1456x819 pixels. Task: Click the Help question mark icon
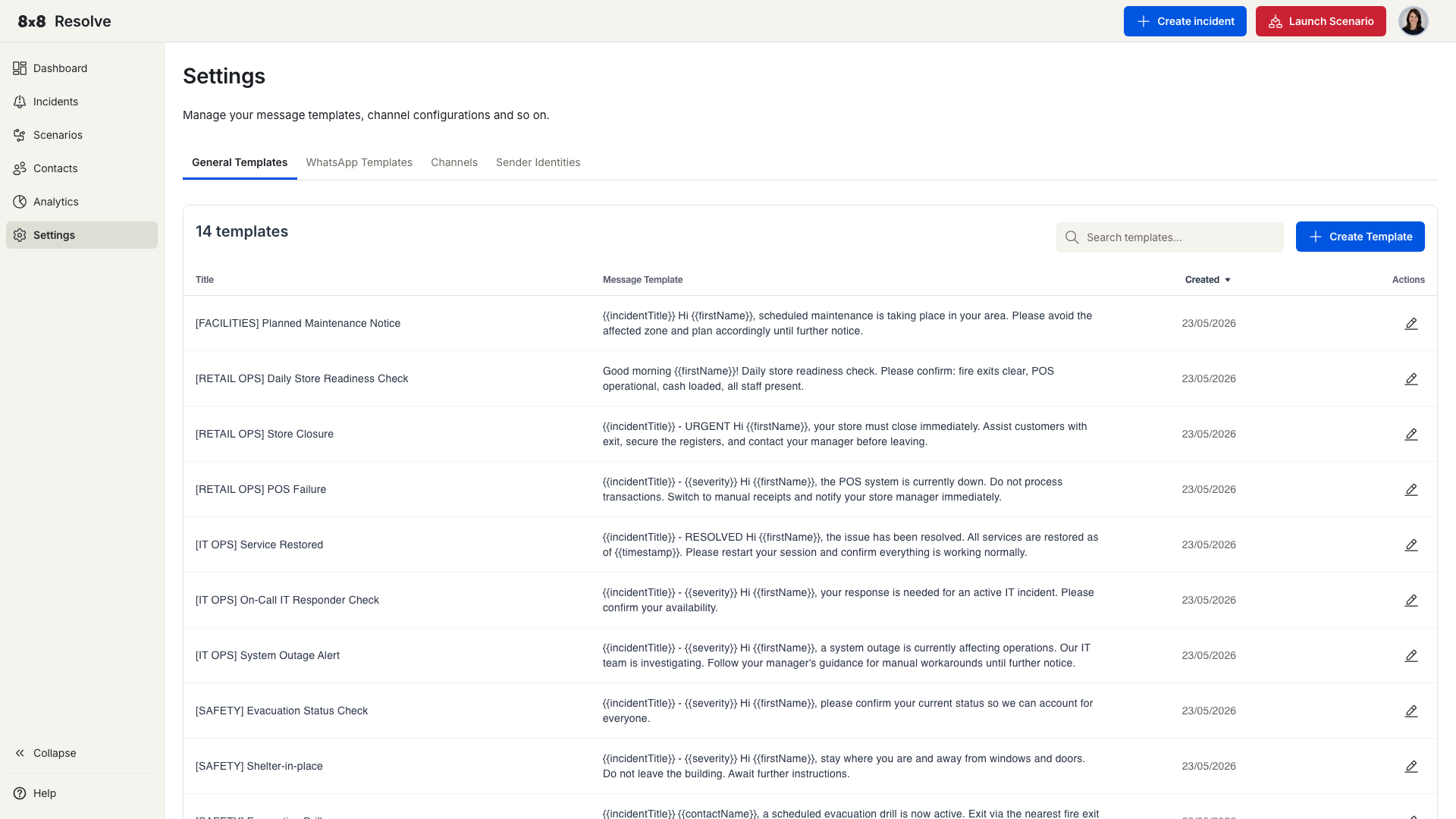[x=20, y=793]
